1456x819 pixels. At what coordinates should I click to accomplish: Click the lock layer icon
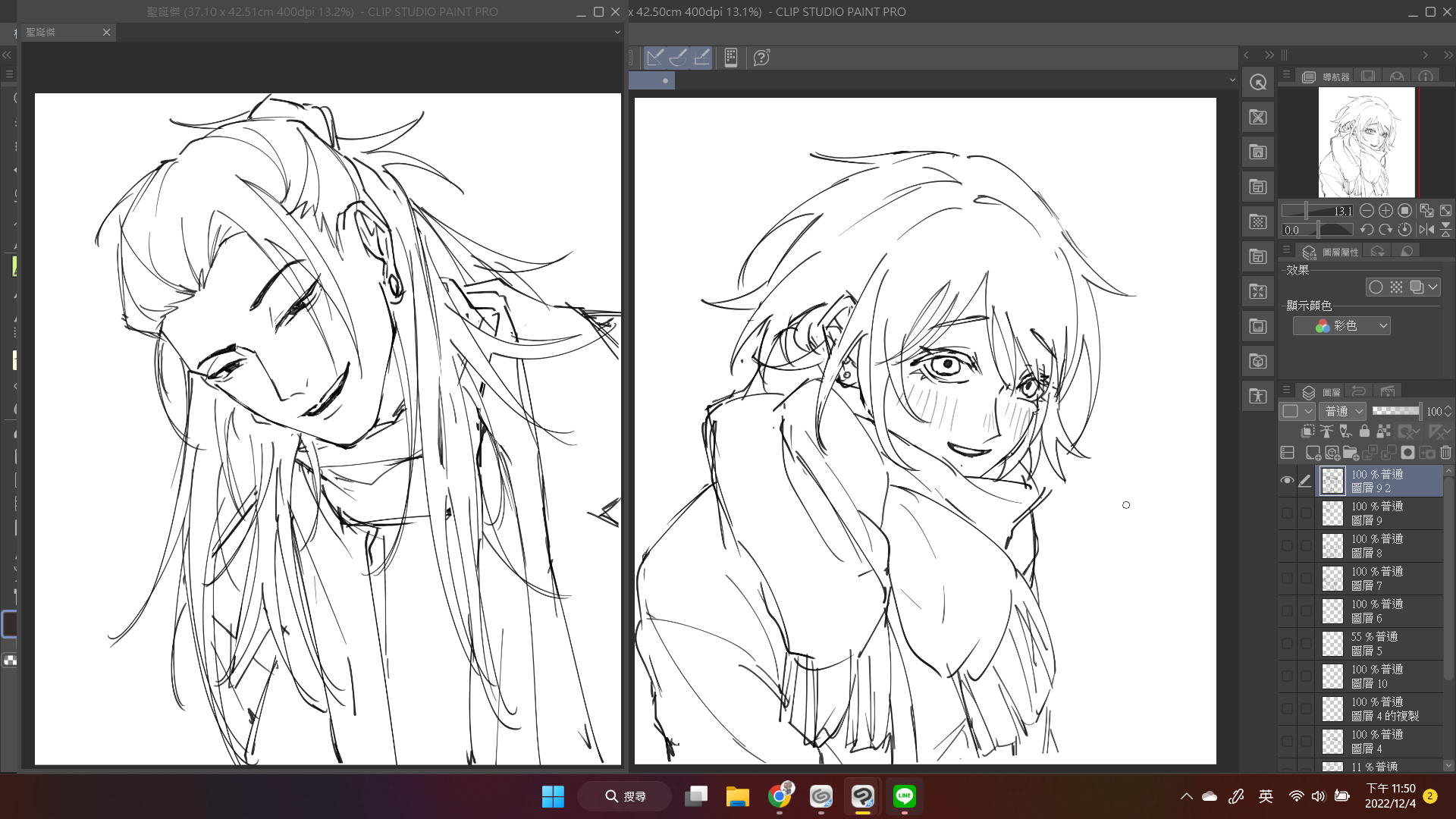tap(1364, 431)
